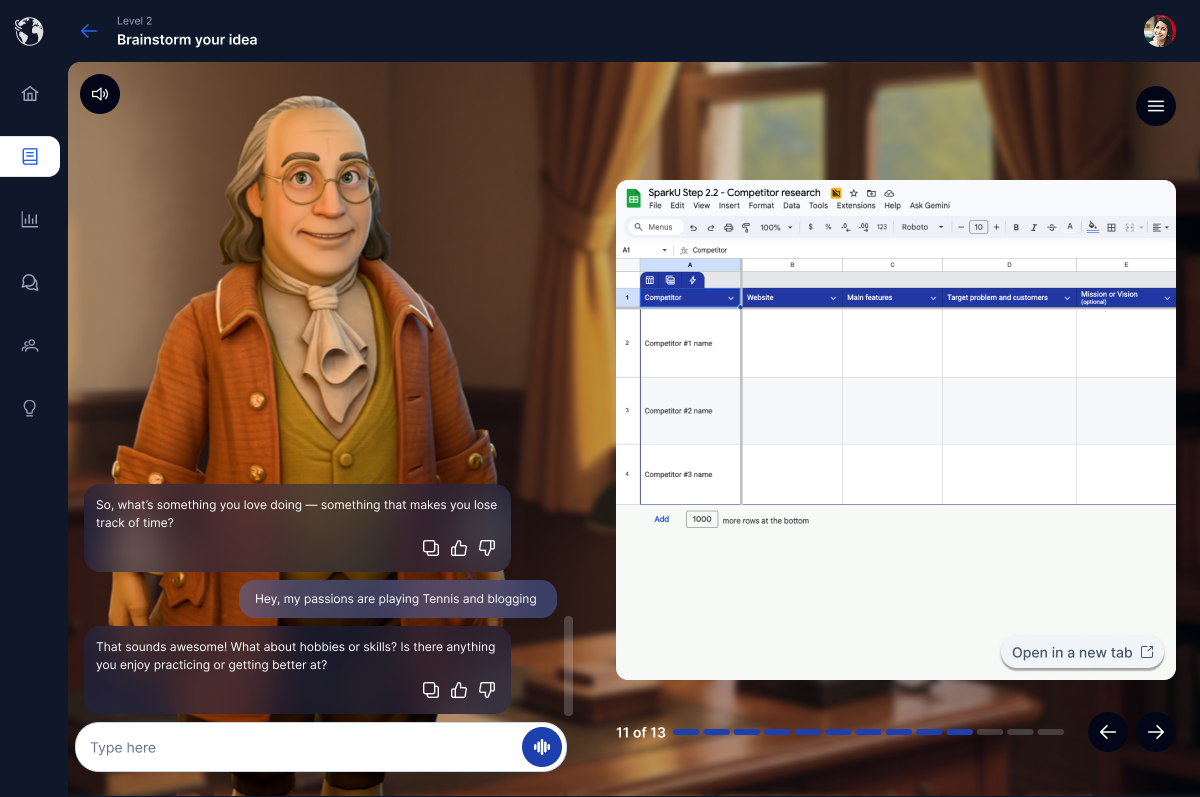Open the Data menu in Sheets

[x=791, y=206]
